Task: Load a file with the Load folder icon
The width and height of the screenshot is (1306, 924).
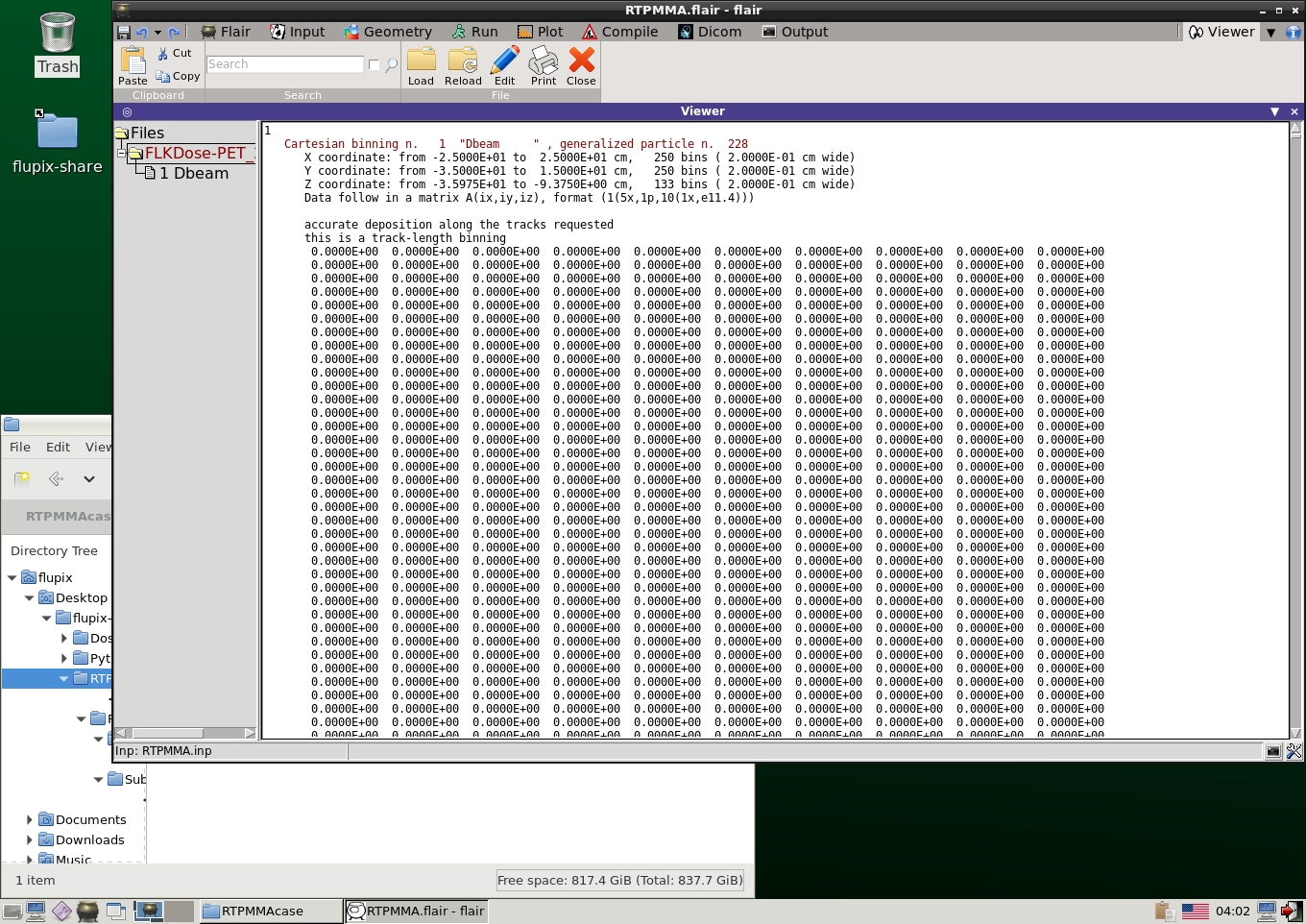Action: click(421, 65)
